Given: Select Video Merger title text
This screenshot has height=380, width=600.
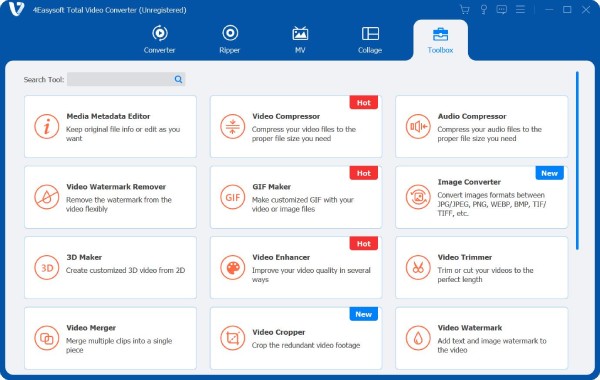Looking at the screenshot, I should 91,328.
